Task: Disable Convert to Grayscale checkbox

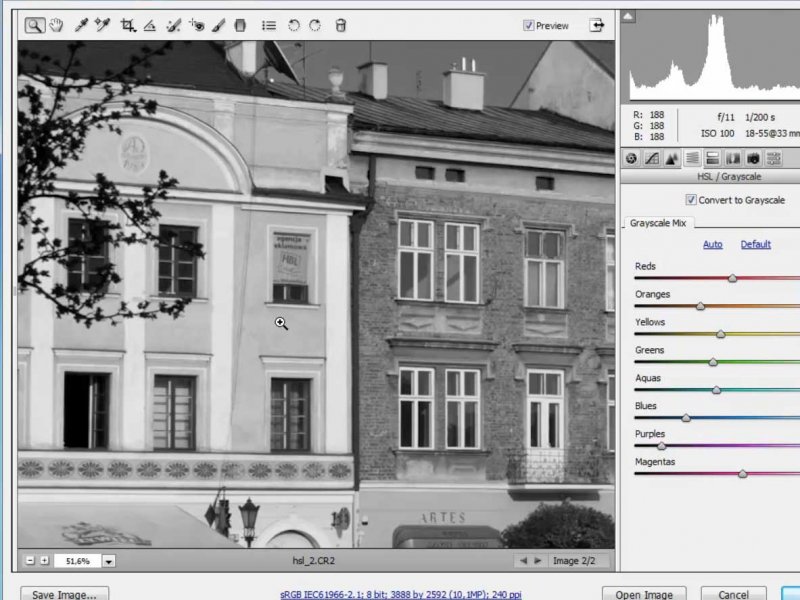Action: click(691, 200)
